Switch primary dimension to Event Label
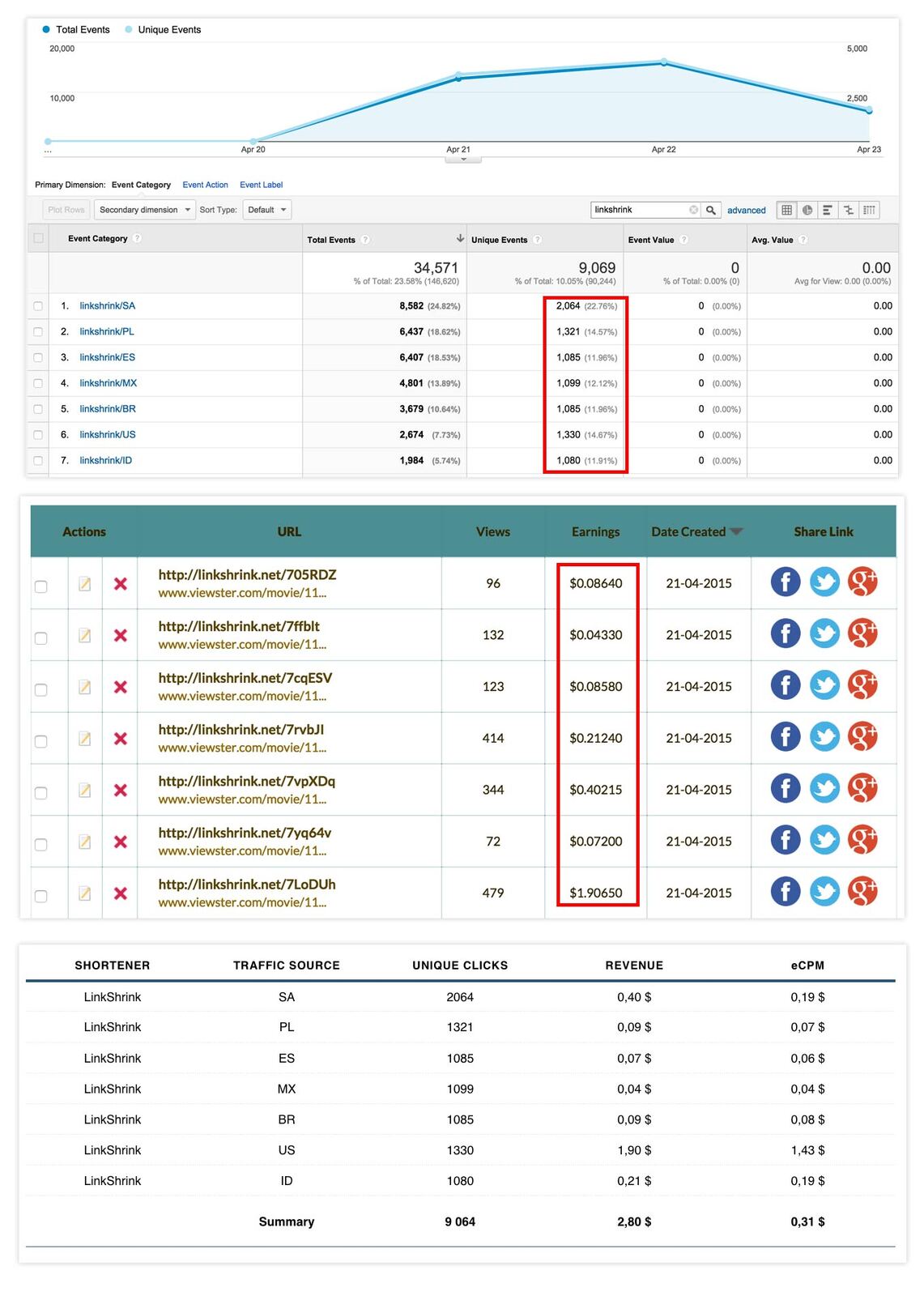The height and width of the screenshot is (1296, 924). click(x=261, y=185)
